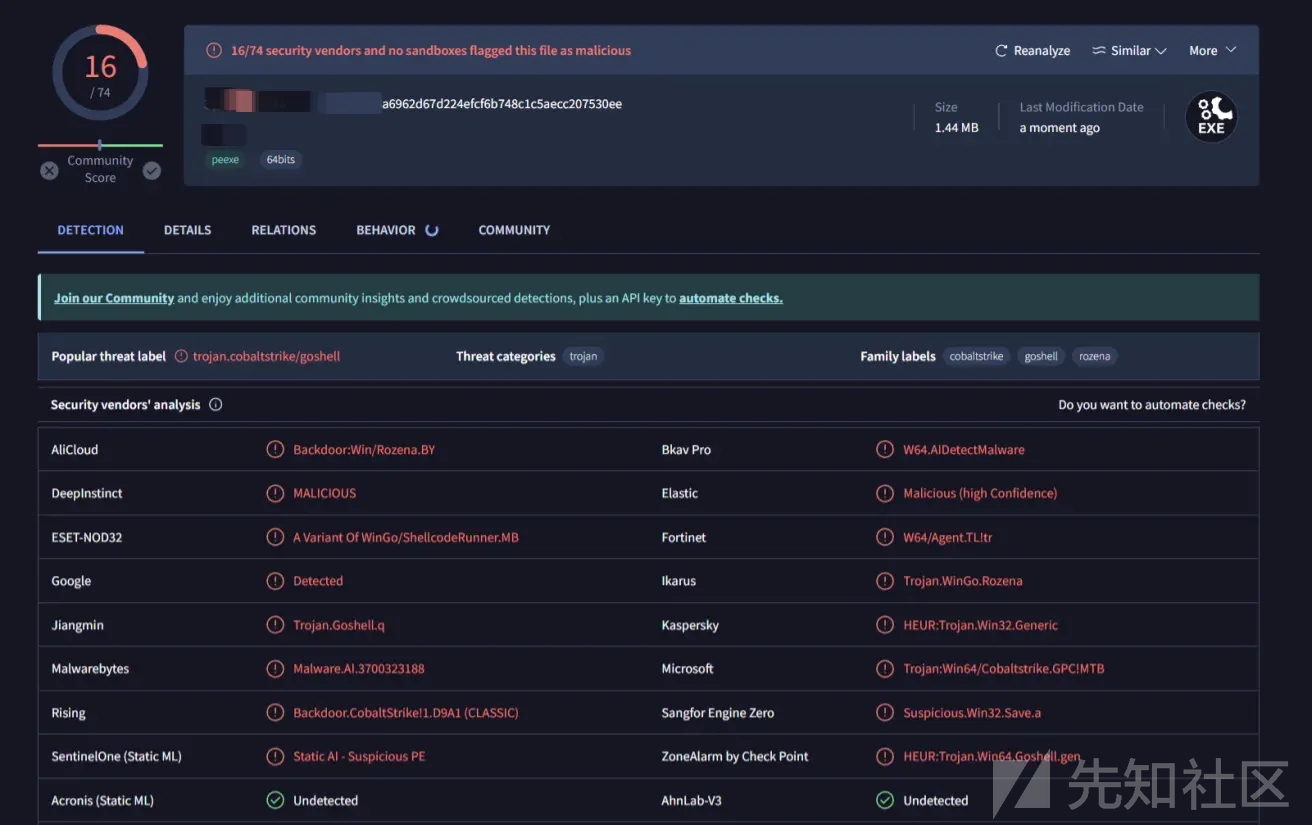Click W64/Agent.TL!tr result text
The width and height of the screenshot is (1312, 825).
tap(948, 537)
